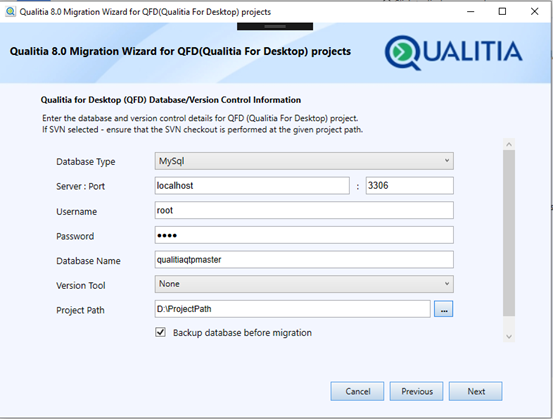Screen dimensions: 553x419
Task: Open the Version Tool dropdown
Action: [x=304, y=284]
